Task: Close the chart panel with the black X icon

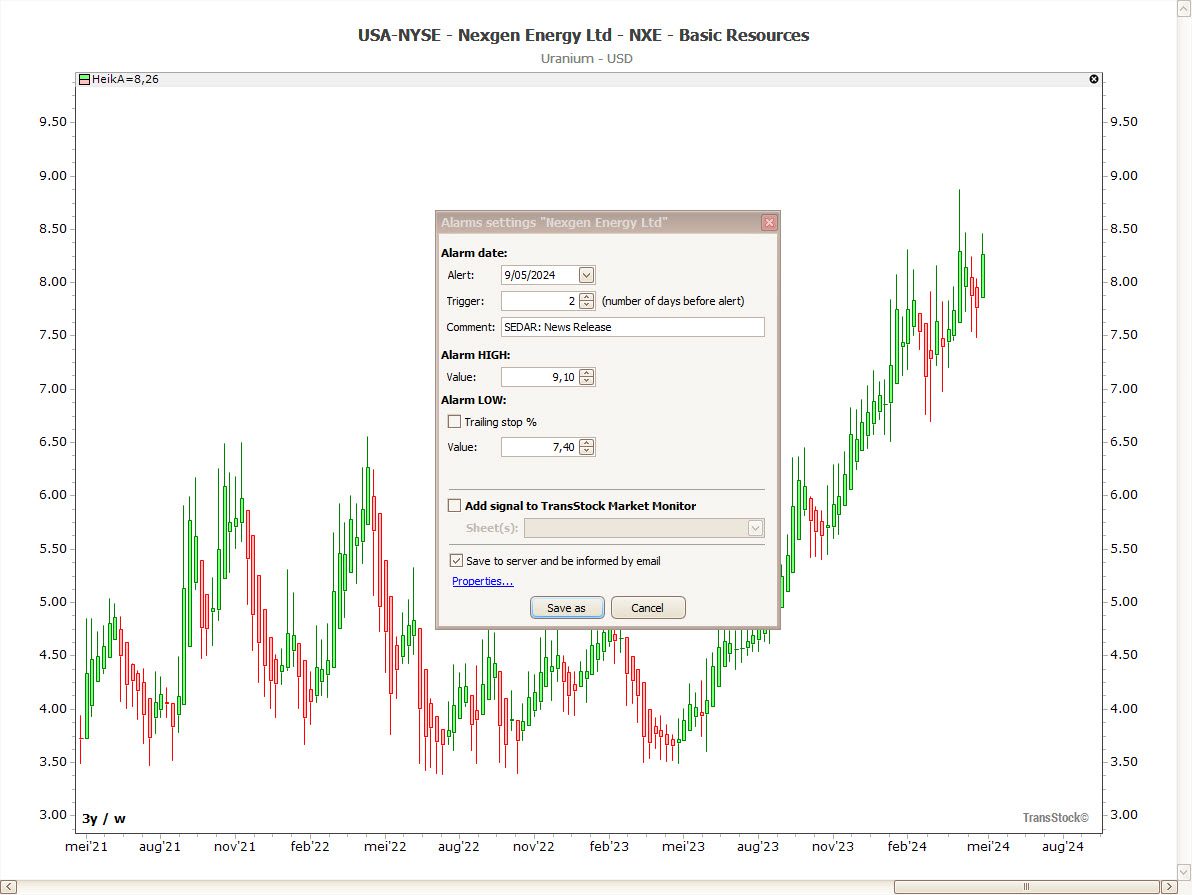Action: (x=1093, y=79)
